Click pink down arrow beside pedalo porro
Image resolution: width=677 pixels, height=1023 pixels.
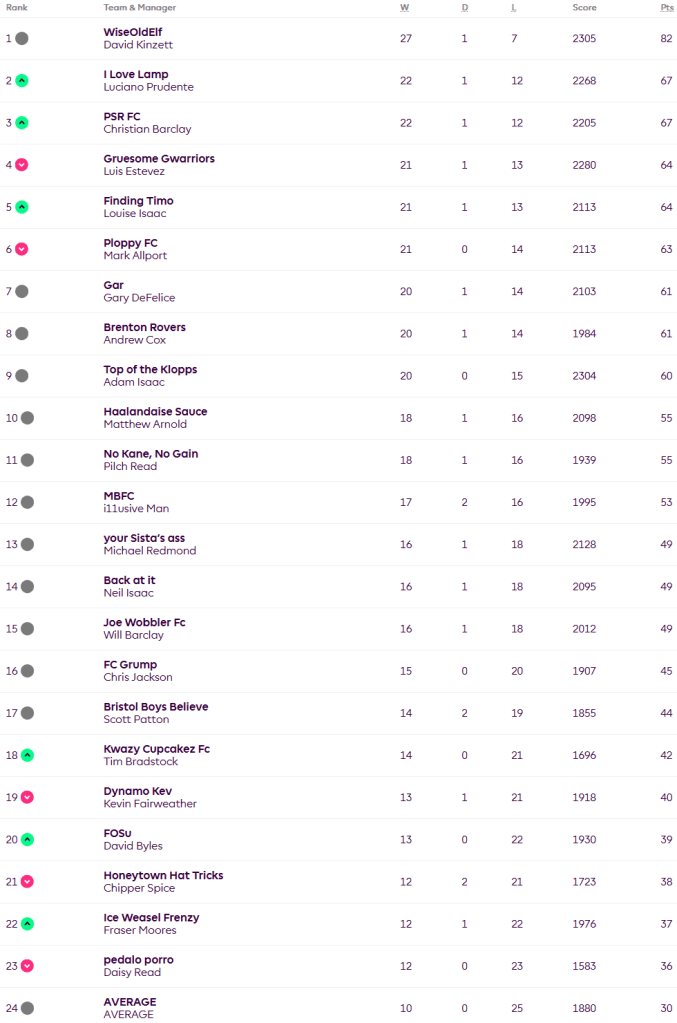pyautogui.click(x=27, y=966)
